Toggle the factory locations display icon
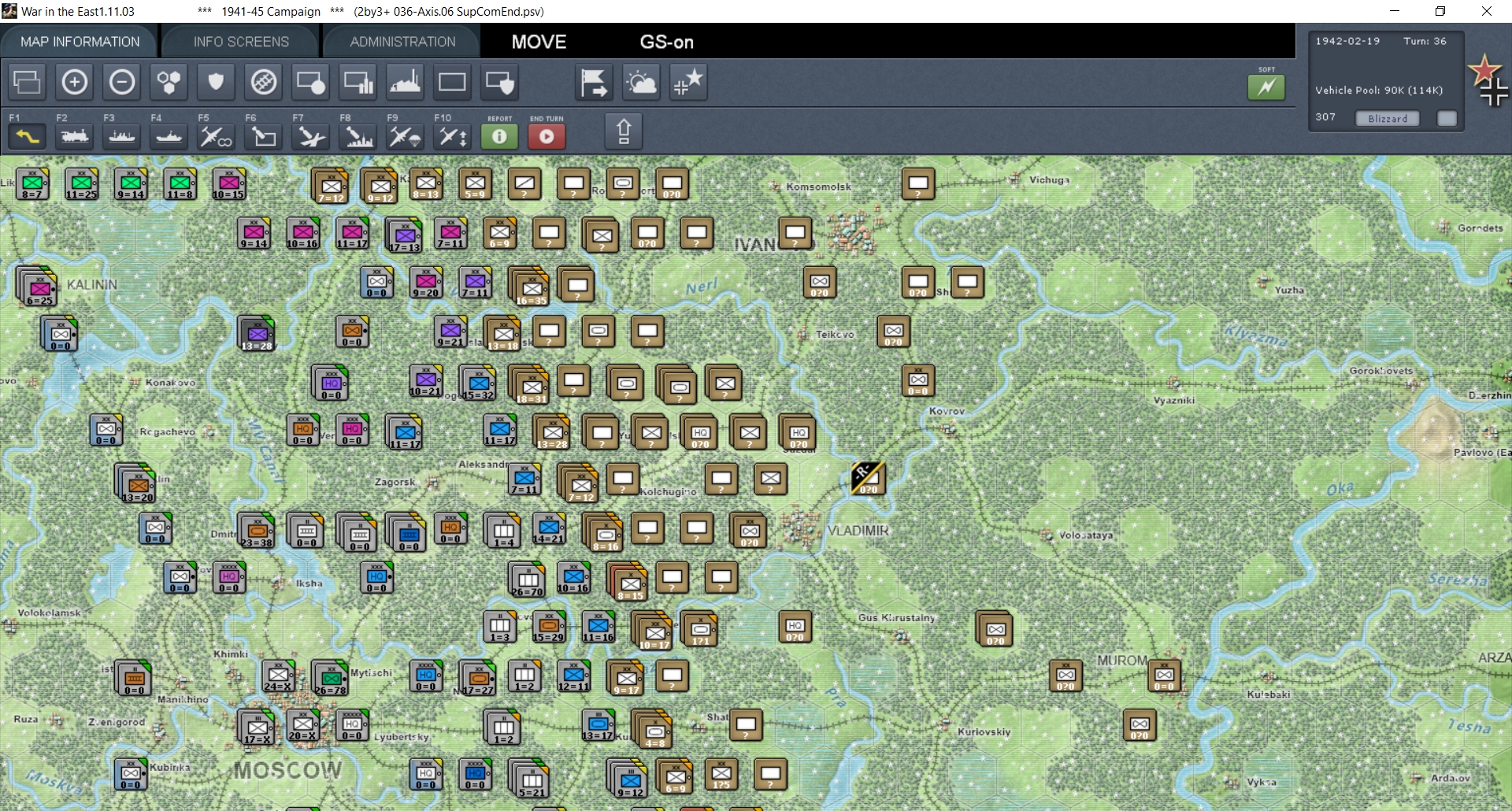The height and width of the screenshot is (811, 1512). click(406, 82)
